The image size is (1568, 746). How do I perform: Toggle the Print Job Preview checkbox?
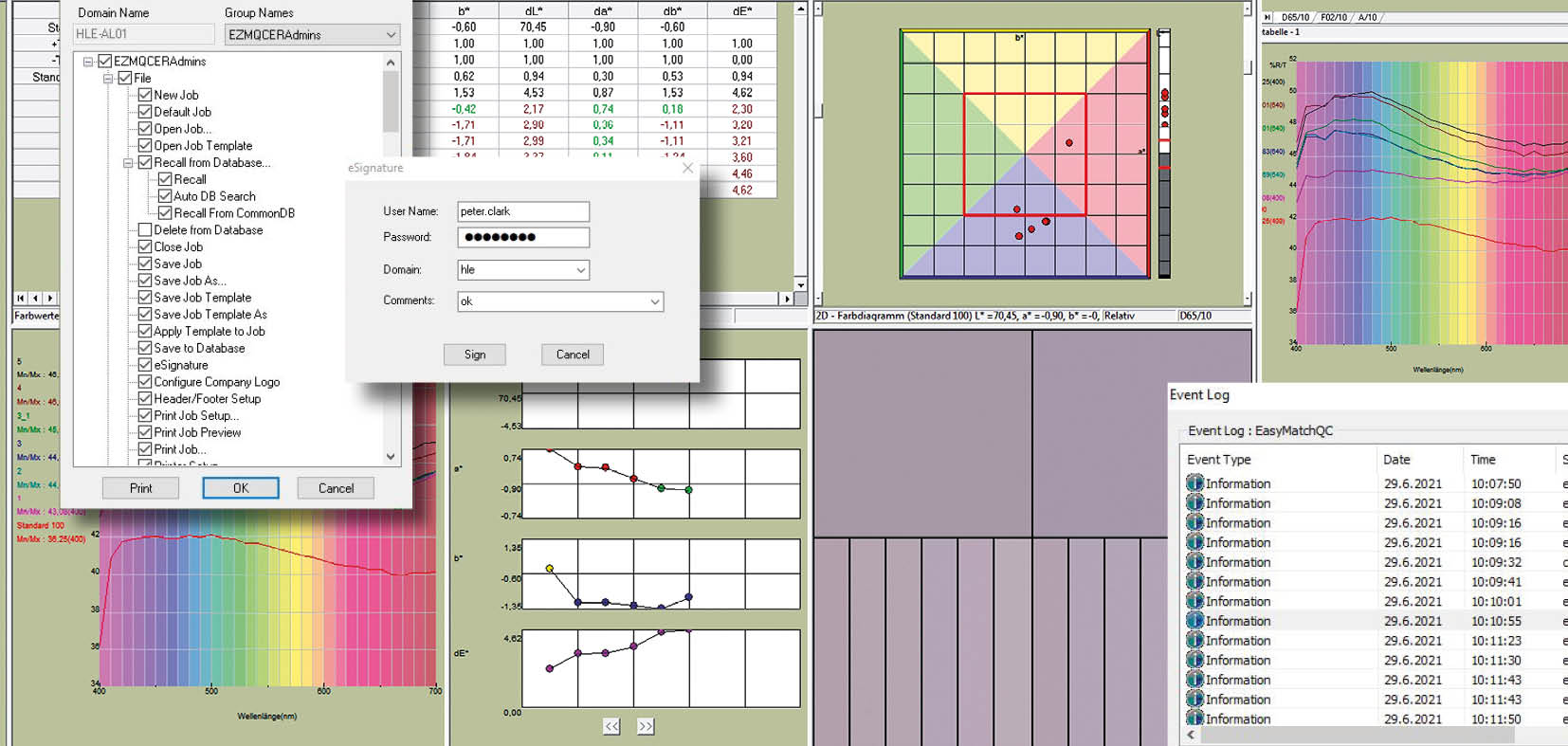click(x=145, y=432)
